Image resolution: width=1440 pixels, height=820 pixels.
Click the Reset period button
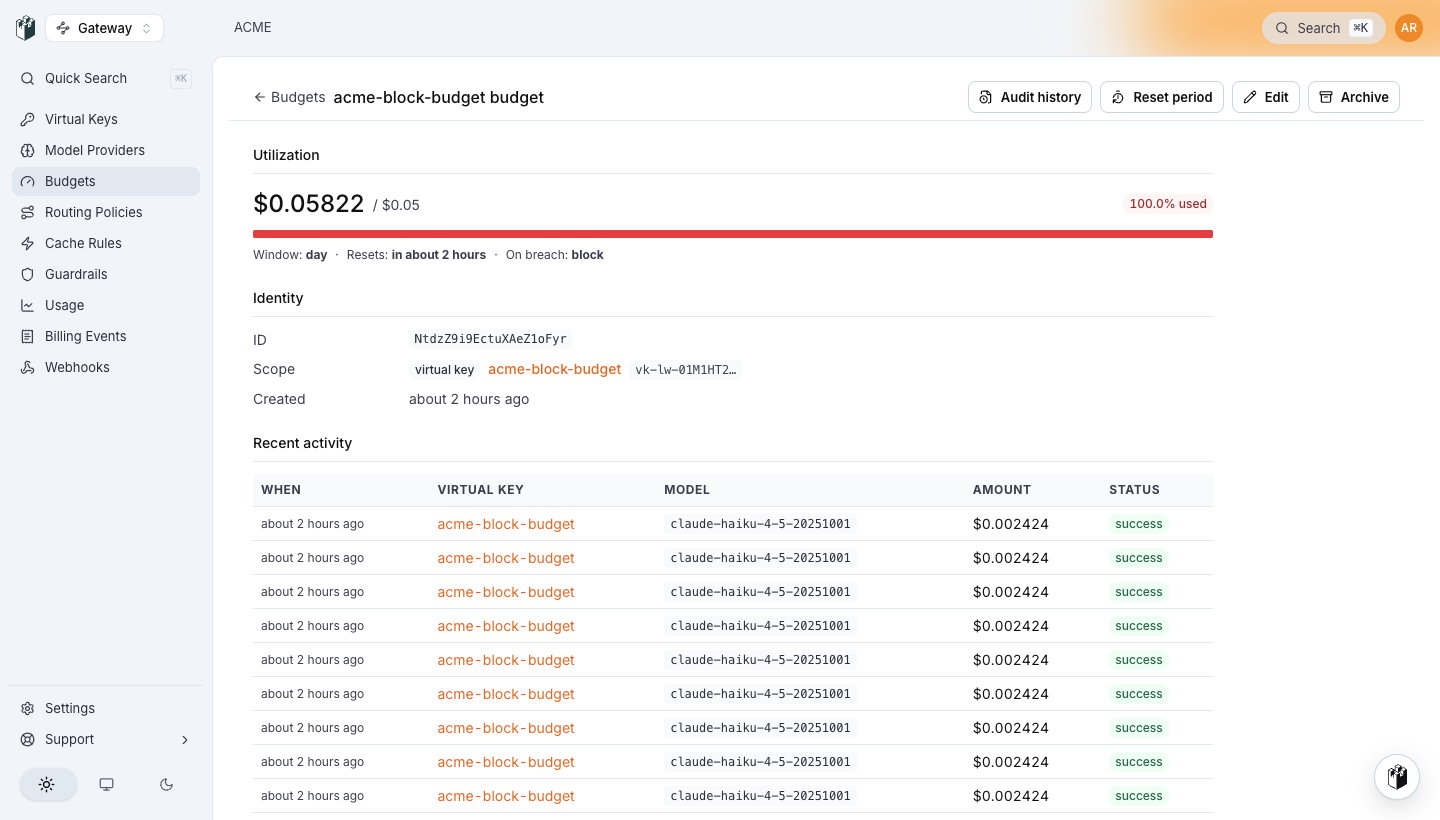click(1161, 97)
